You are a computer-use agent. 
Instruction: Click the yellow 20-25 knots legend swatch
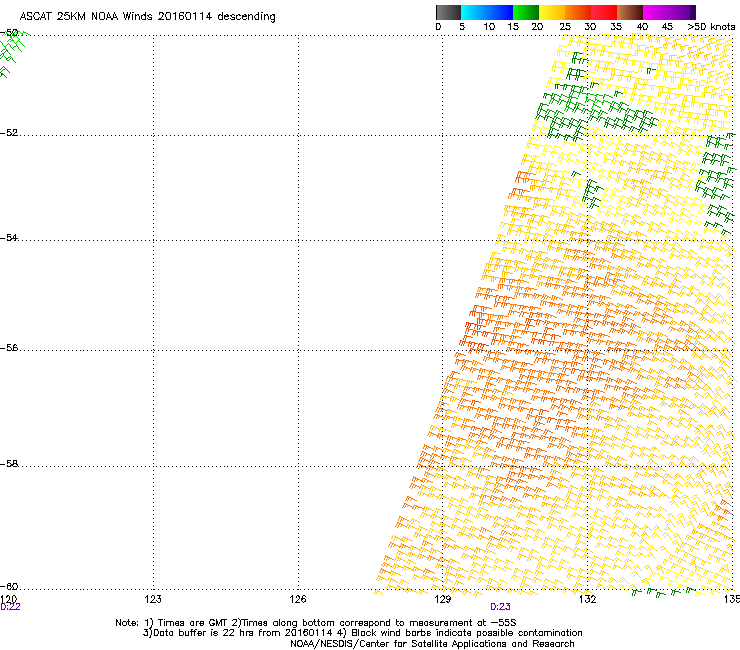pyautogui.click(x=552, y=12)
